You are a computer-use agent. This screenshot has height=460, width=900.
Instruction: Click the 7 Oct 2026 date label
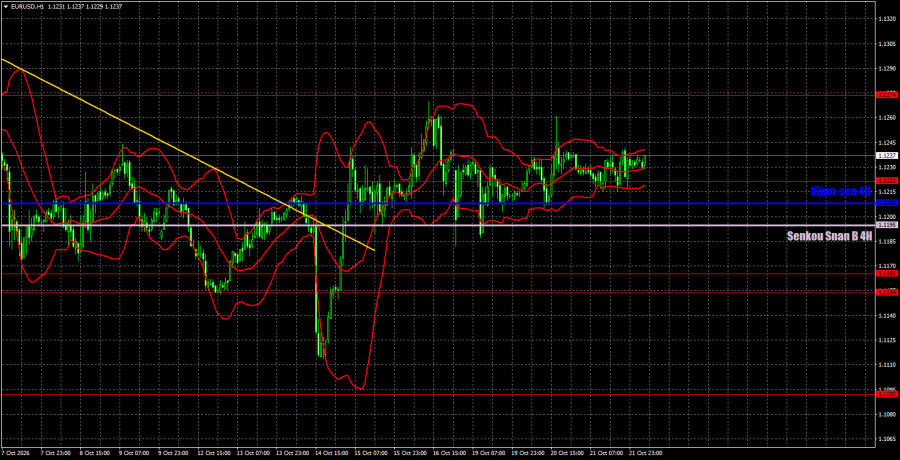coord(16,453)
